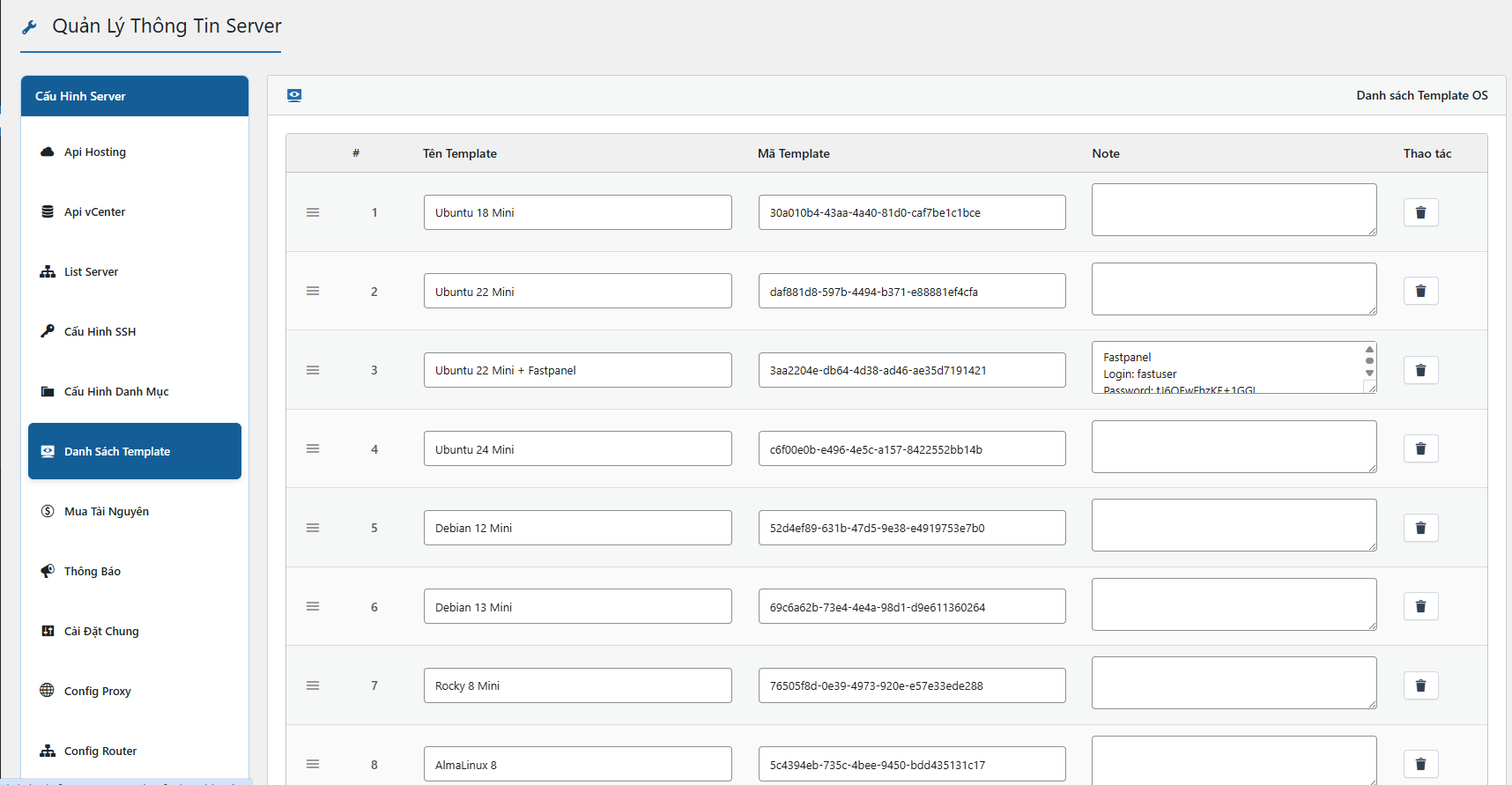Delete the Ubuntu 18 Mini template
The image size is (1512, 785).
[x=1420, y=212]
